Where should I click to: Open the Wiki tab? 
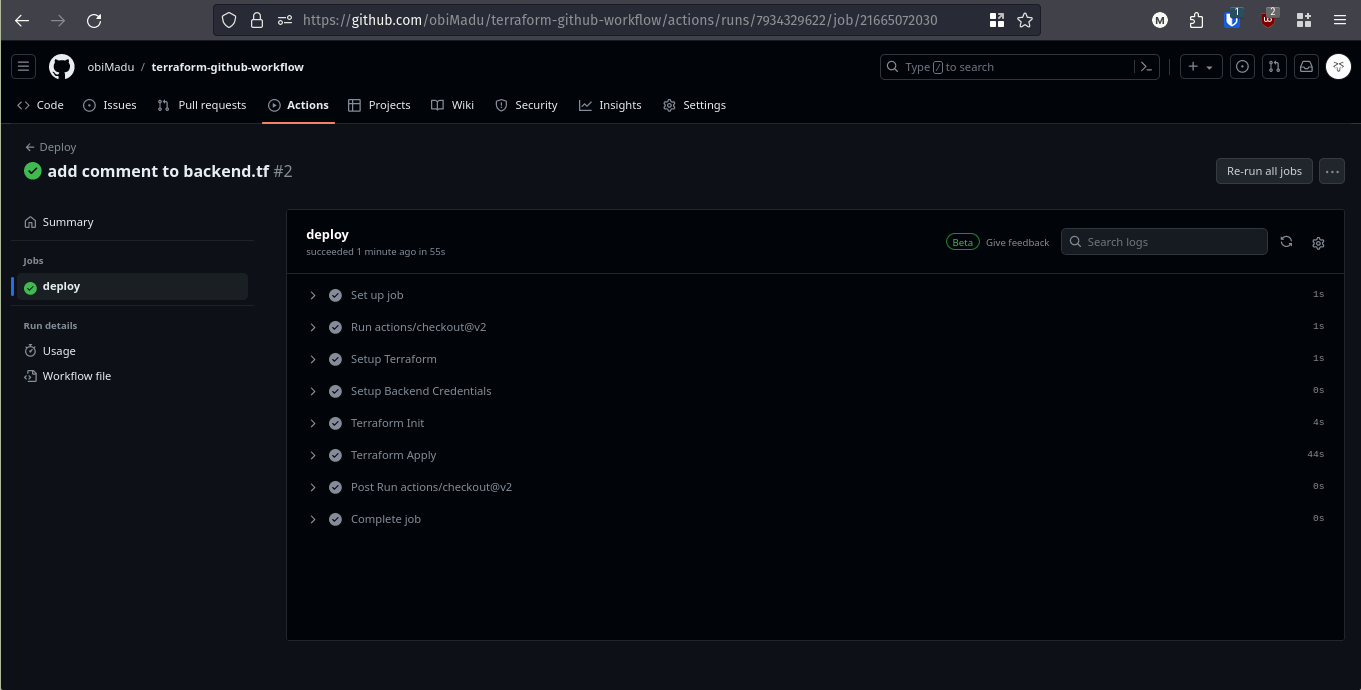pyautogui.click(x=452, y=105)
